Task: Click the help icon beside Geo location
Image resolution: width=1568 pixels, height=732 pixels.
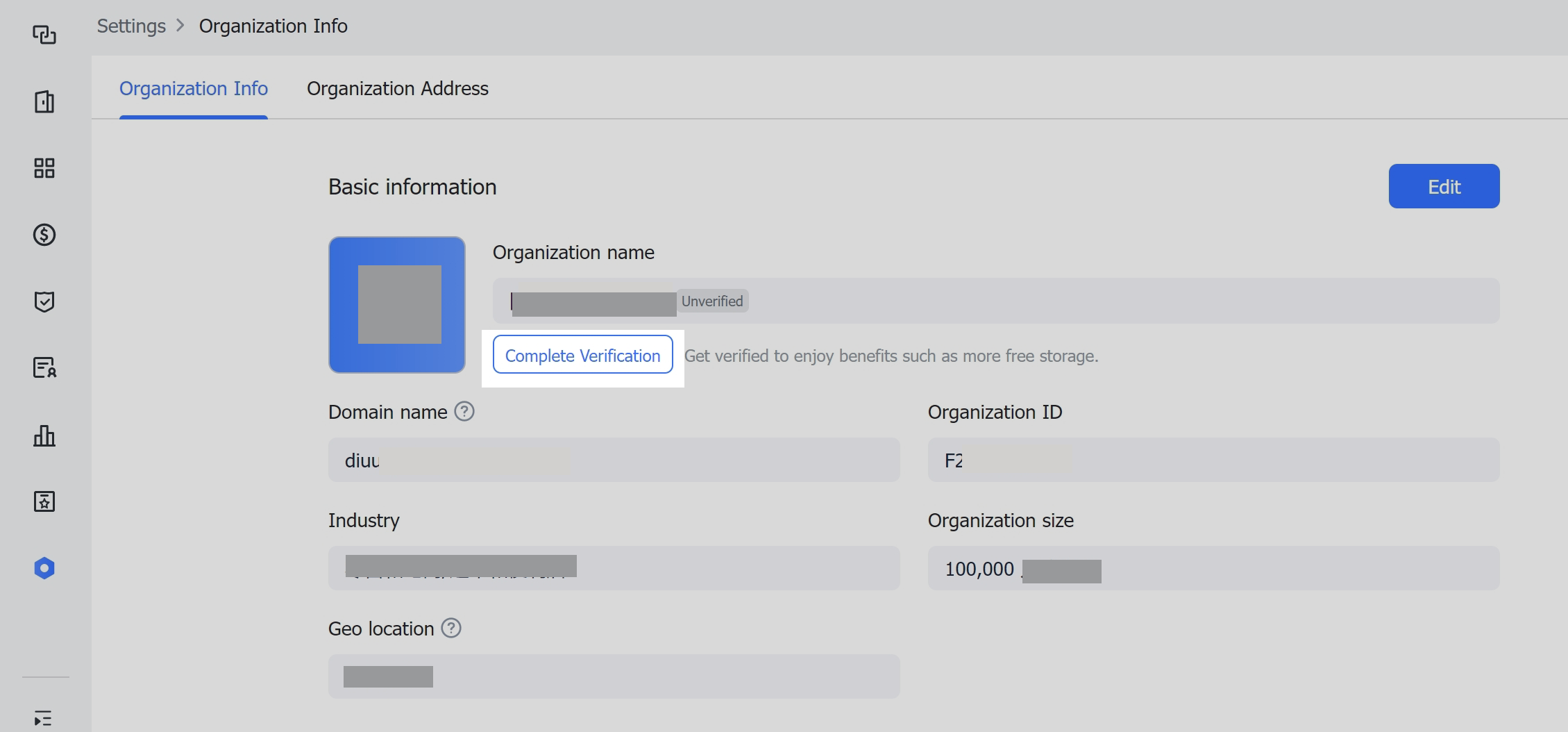Action: (451, 629)
